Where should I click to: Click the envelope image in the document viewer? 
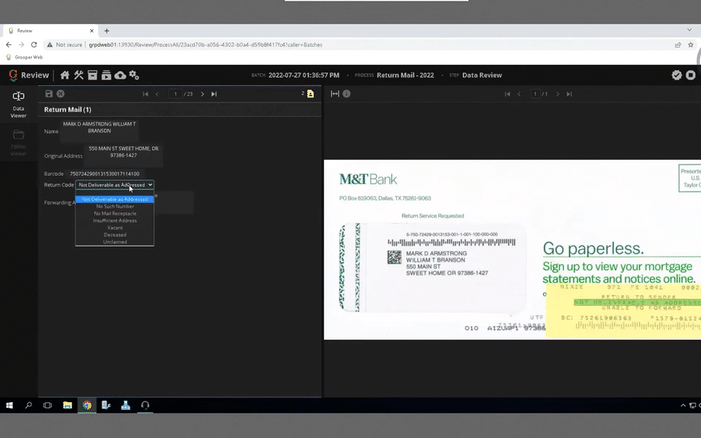pos(512,249)
